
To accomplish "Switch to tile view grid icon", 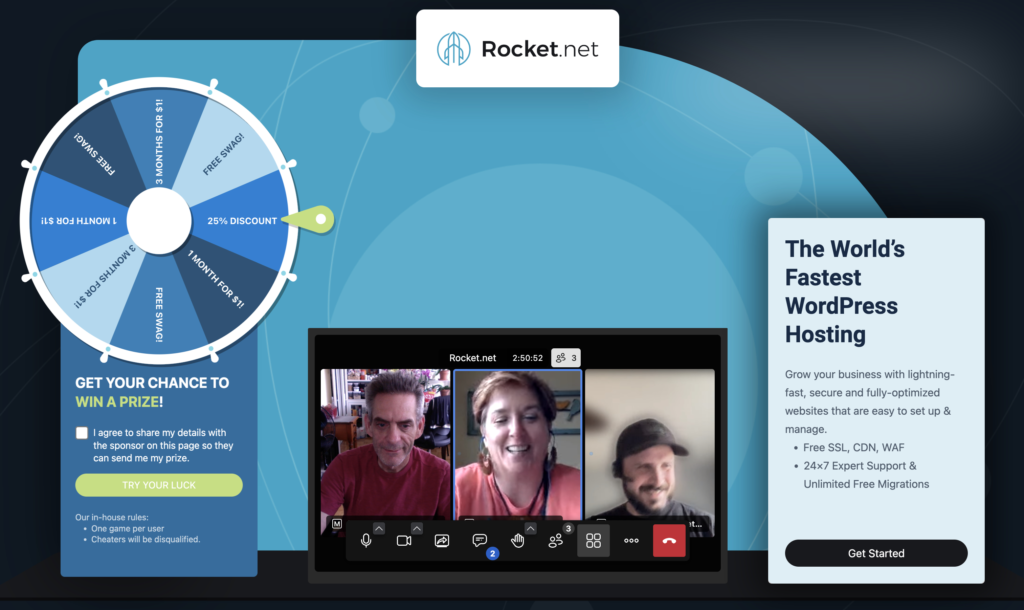I will [x=594, y=541].
